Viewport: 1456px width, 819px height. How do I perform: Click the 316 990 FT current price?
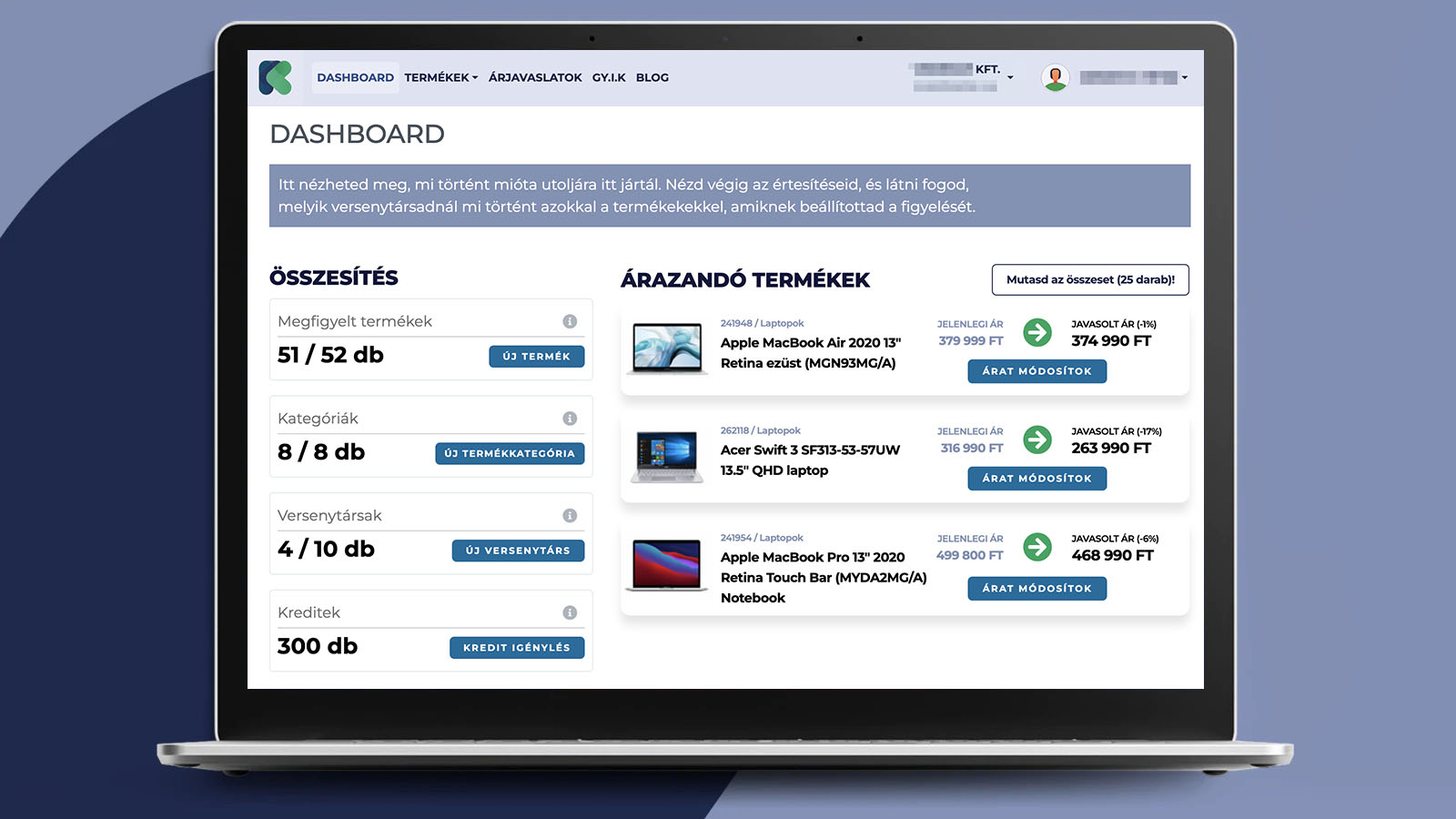pyautogui.click(x=972, y=448)
